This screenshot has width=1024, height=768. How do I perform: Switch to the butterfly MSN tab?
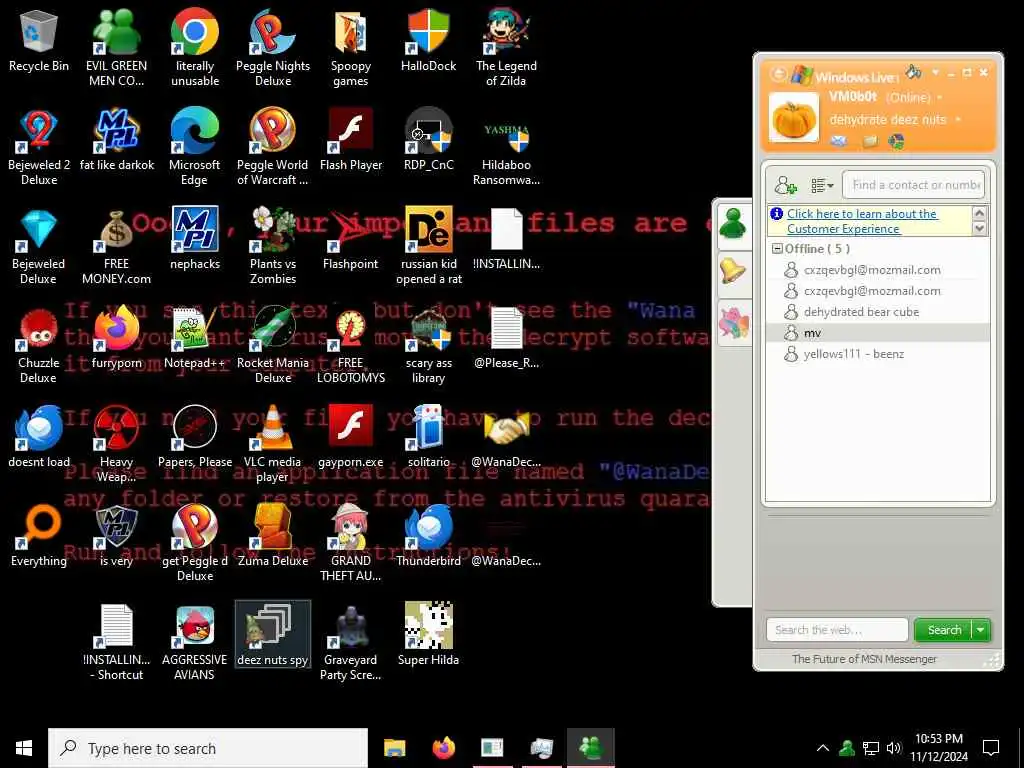click(734, 322)
